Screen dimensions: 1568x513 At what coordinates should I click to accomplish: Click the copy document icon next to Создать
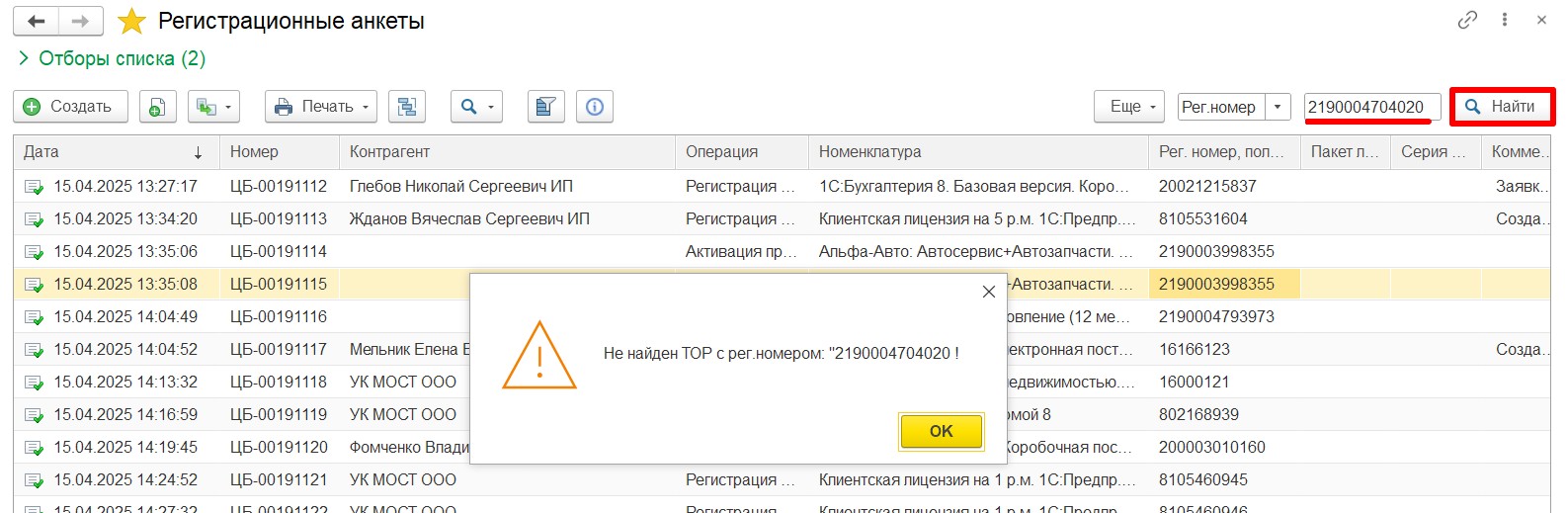[x=158, y=107]
